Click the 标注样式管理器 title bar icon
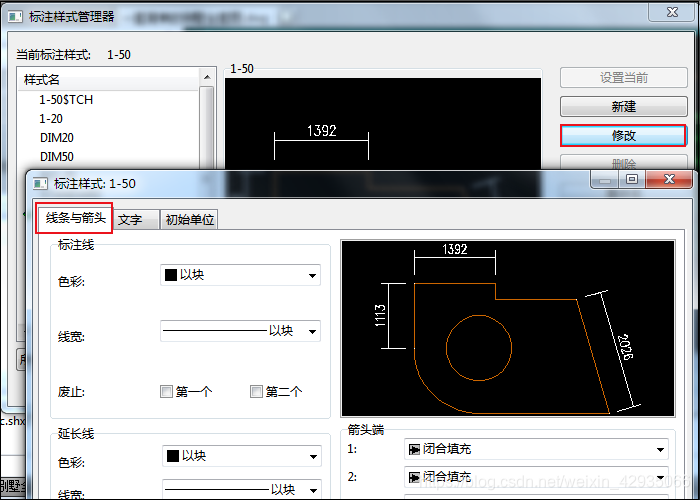 click(15, 17)
